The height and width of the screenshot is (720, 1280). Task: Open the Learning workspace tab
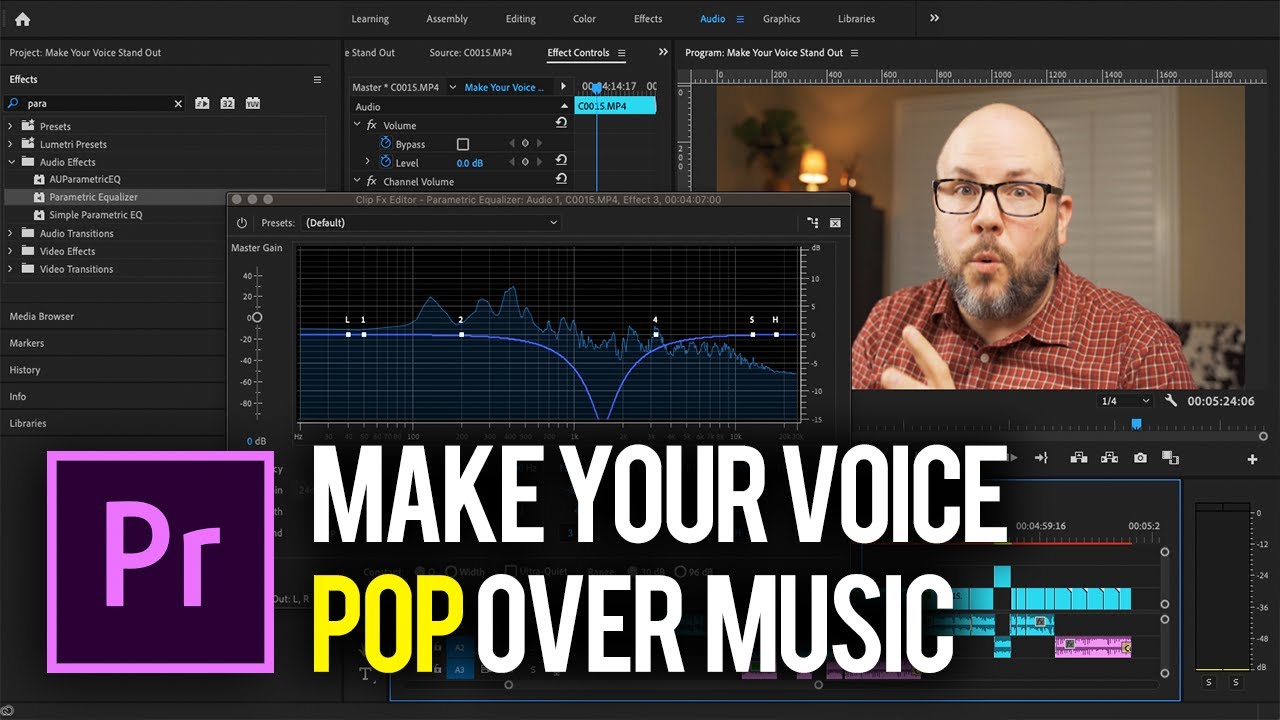click(x=370, y=18)
